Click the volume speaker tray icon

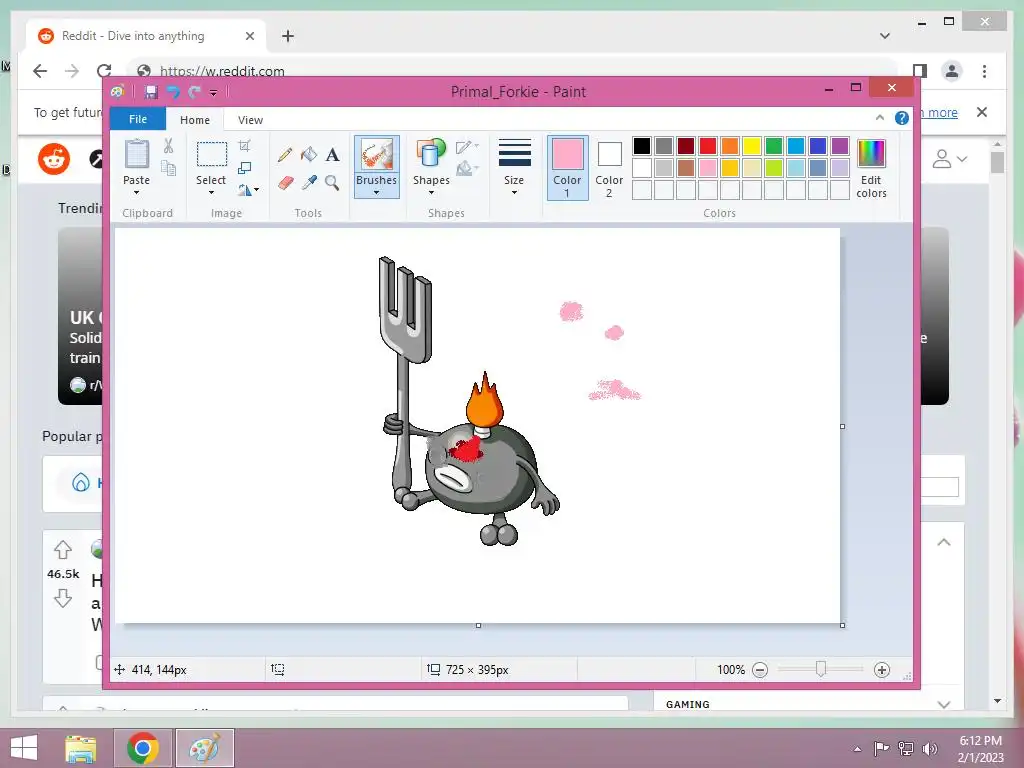[930, 749]
